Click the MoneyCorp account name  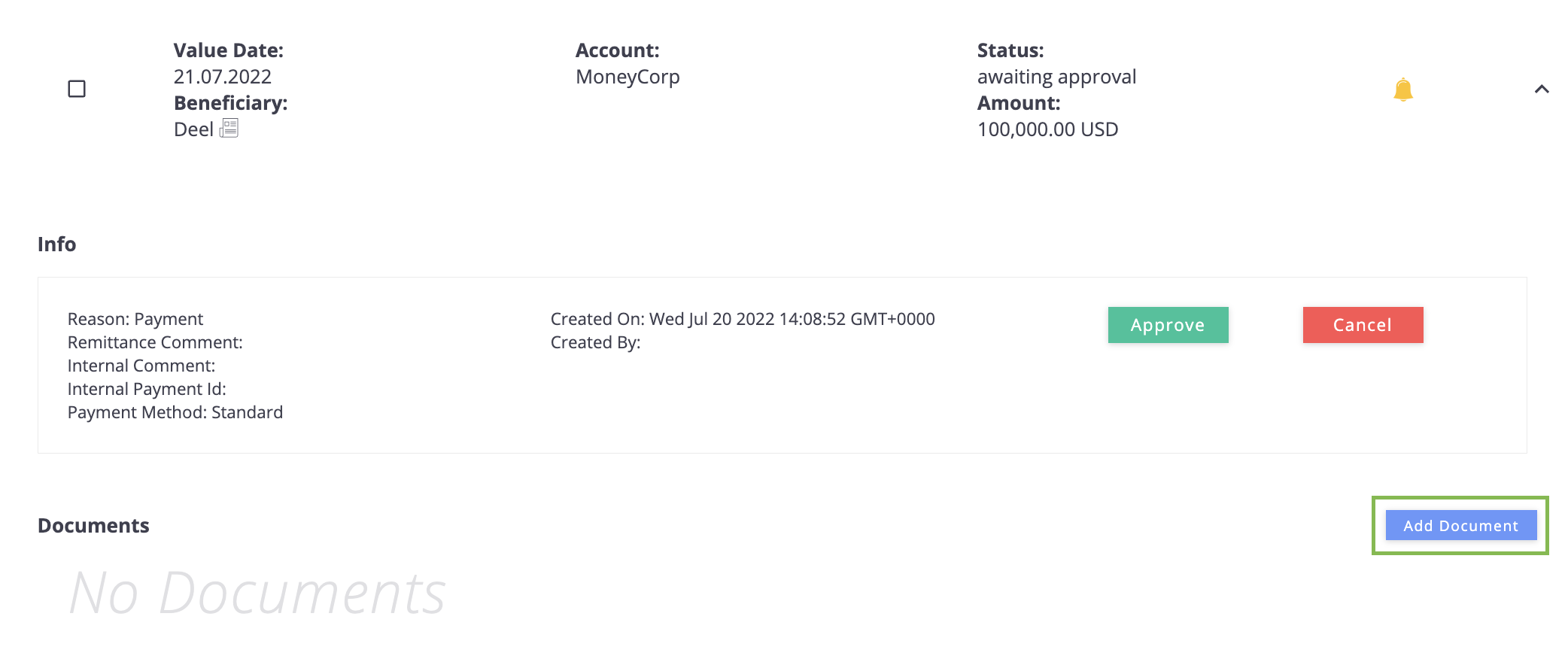coord(628,77)
